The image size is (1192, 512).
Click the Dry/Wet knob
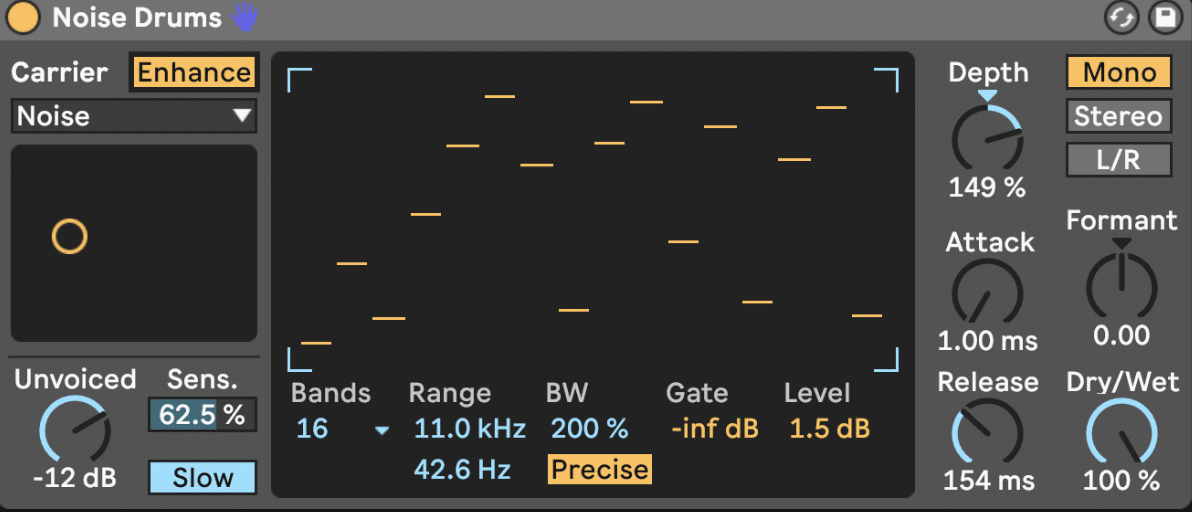pyautogui.click(x=1121, y=433)
